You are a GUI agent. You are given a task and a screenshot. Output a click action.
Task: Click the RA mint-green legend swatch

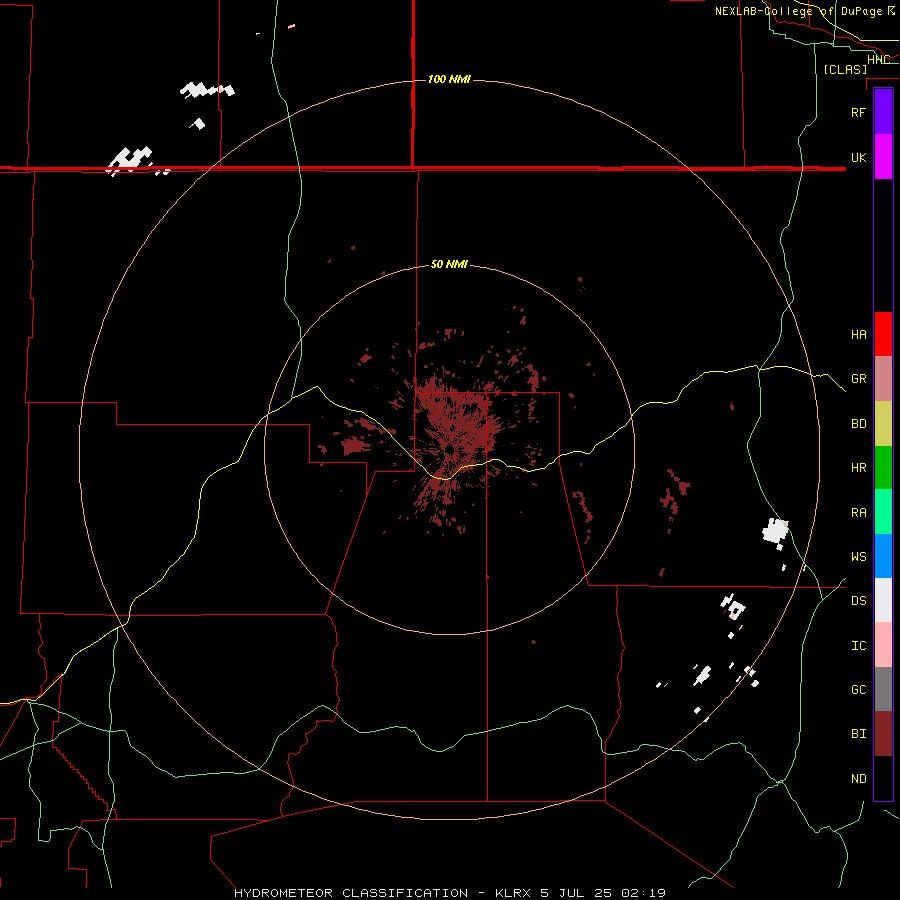[x=883, y=512]
